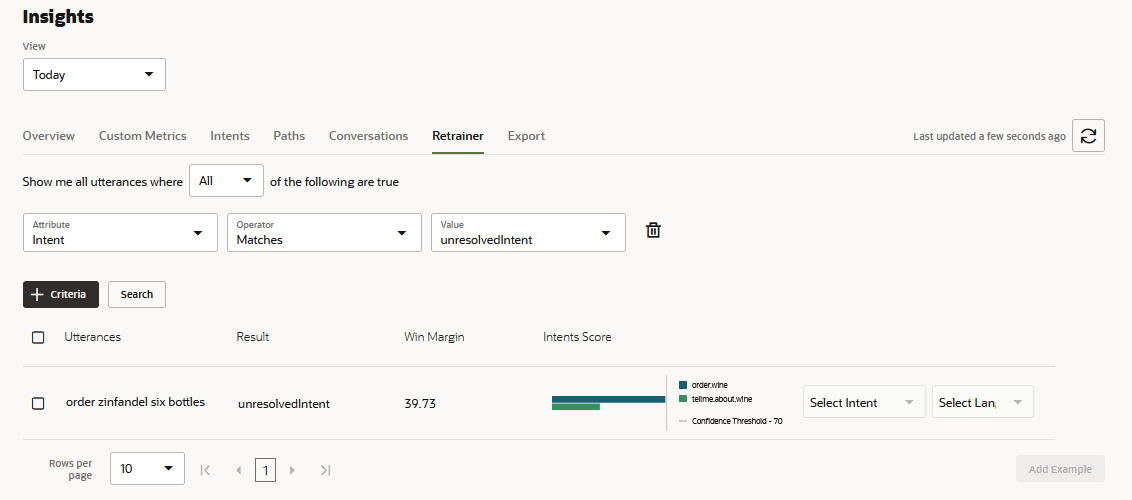Expand the Attribute Intent dropdown
Viewport: 1132px width, 500px height.
point(120,232)
